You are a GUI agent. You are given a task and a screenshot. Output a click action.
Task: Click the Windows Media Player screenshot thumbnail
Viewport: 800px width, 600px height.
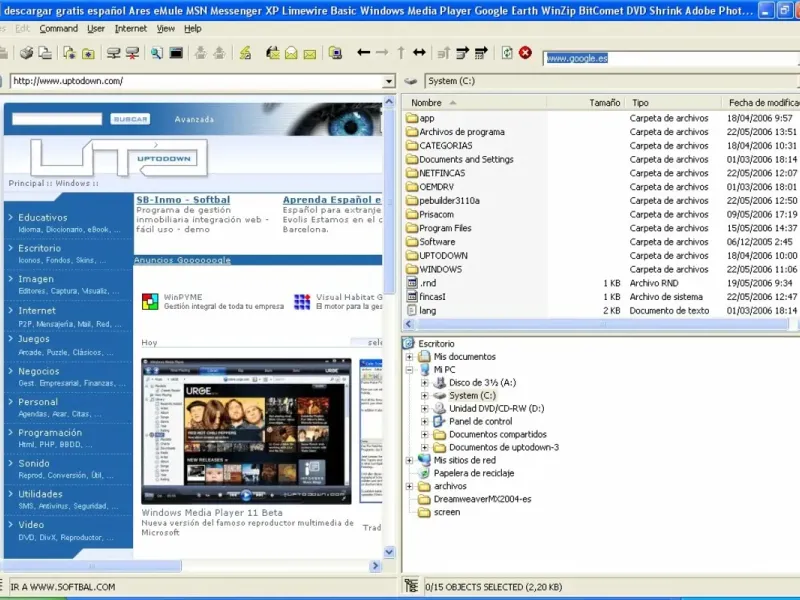pyautogui.click(x=246, y=431)
